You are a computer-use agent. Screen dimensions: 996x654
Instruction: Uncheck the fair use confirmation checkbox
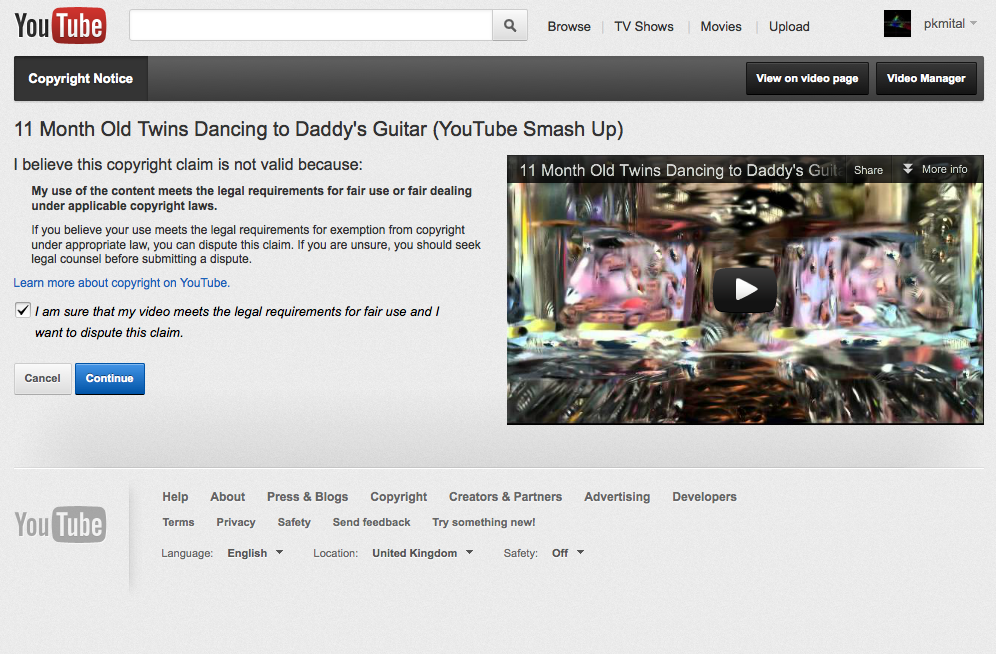click(x=23, y=311)
